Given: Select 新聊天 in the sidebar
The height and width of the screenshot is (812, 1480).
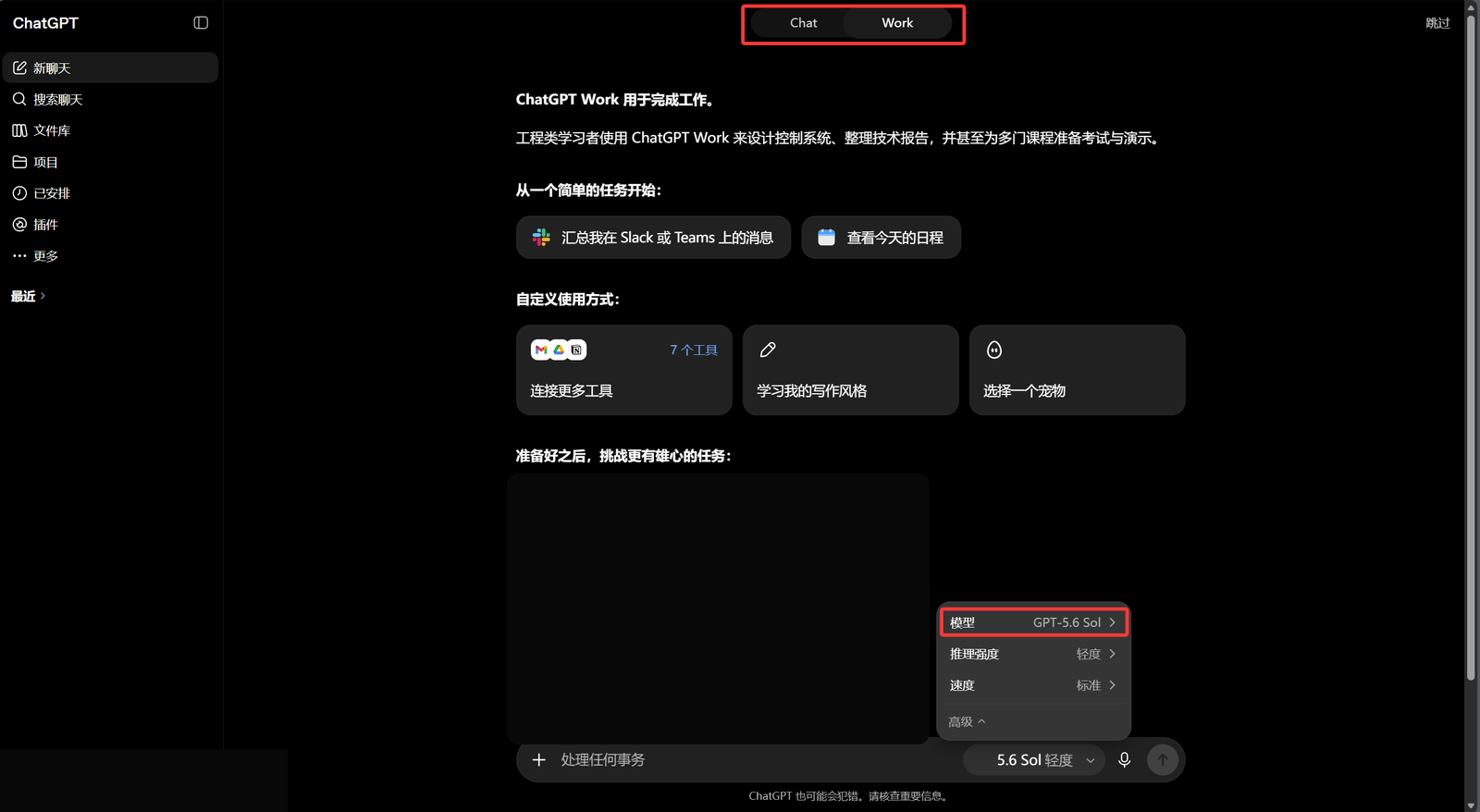Looking at the screenshot, I should click(x=110, y=68).
